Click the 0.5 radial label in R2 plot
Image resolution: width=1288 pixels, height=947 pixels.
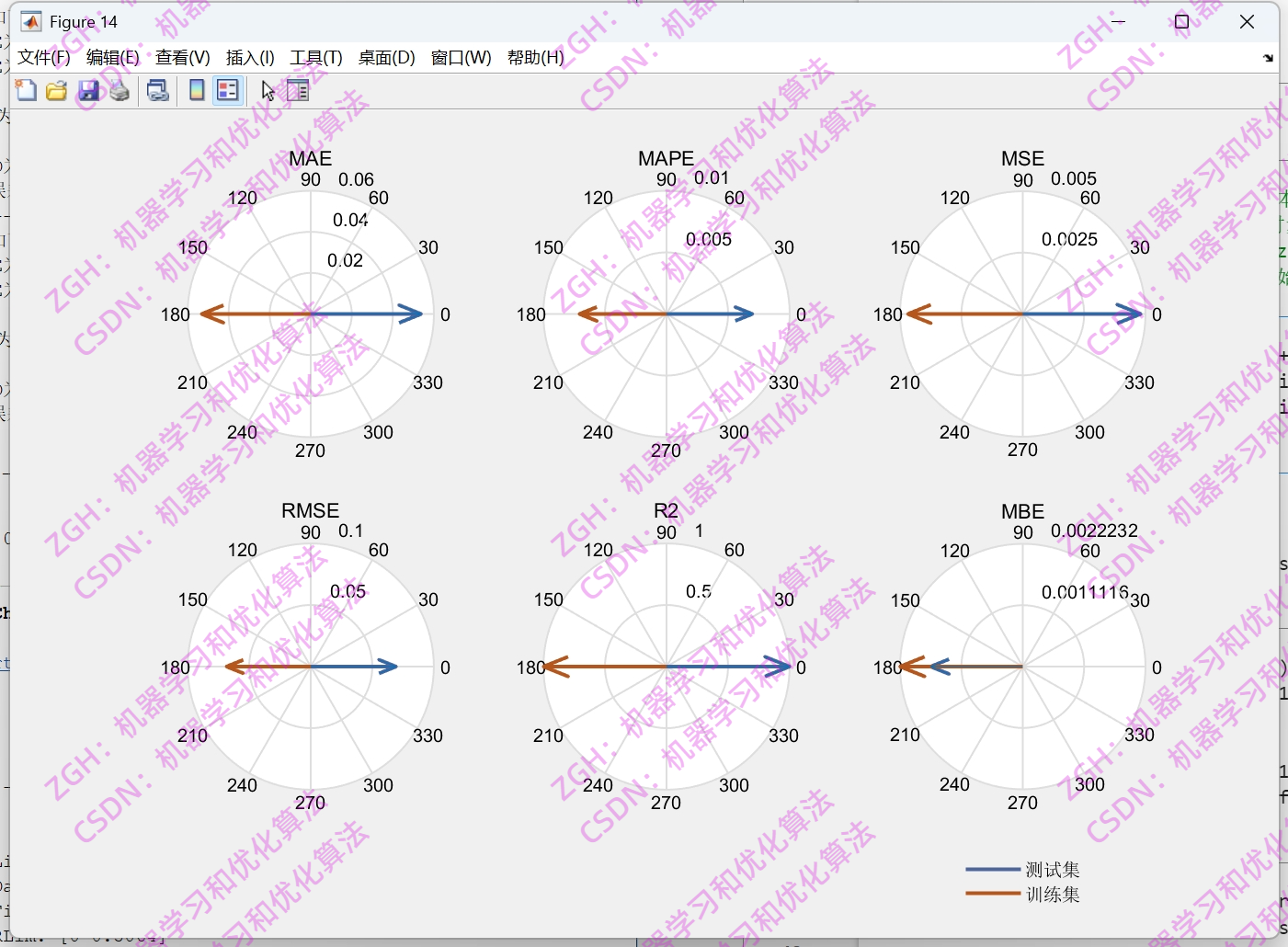click(x=699, y=591)
